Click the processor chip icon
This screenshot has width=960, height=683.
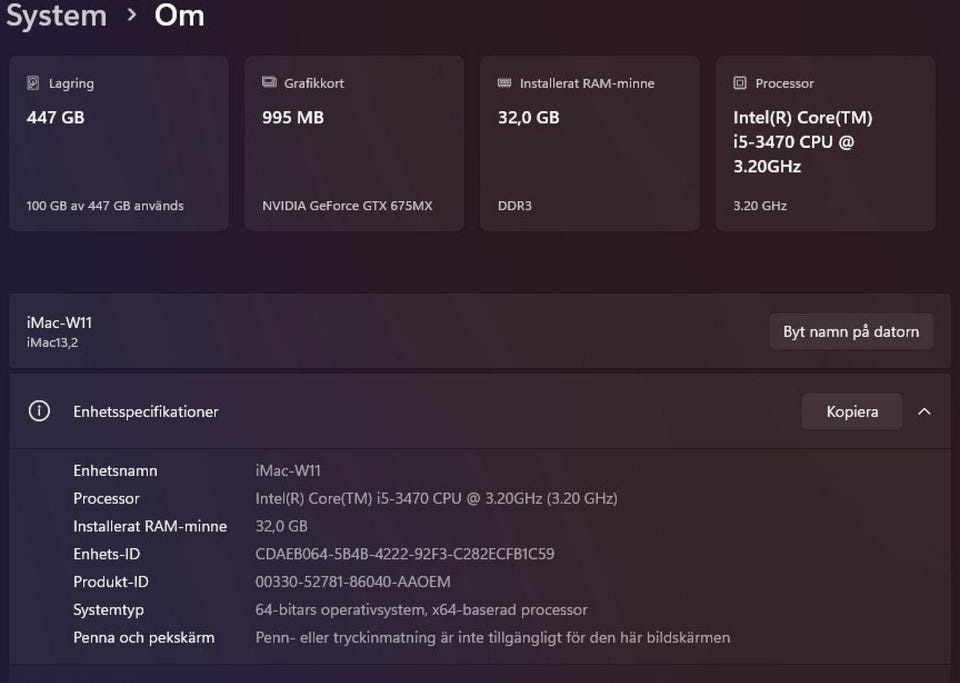740,83
